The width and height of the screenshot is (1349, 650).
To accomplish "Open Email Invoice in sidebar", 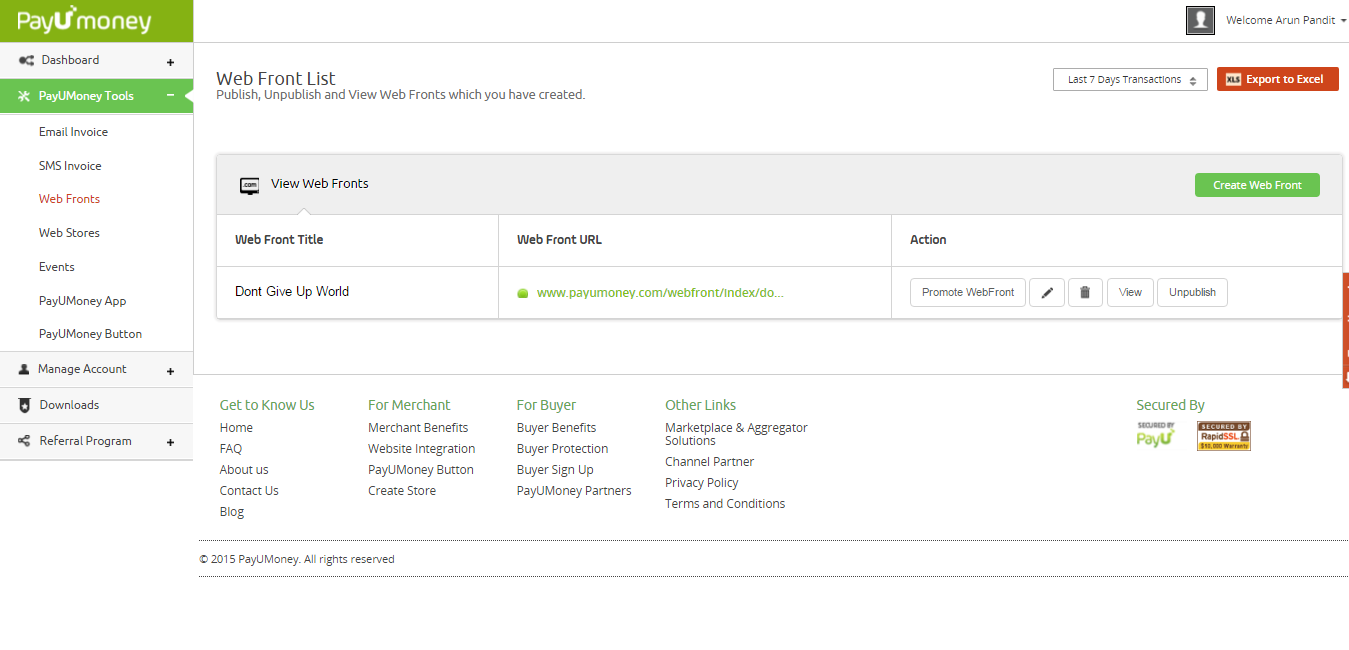I will (73, 132).
